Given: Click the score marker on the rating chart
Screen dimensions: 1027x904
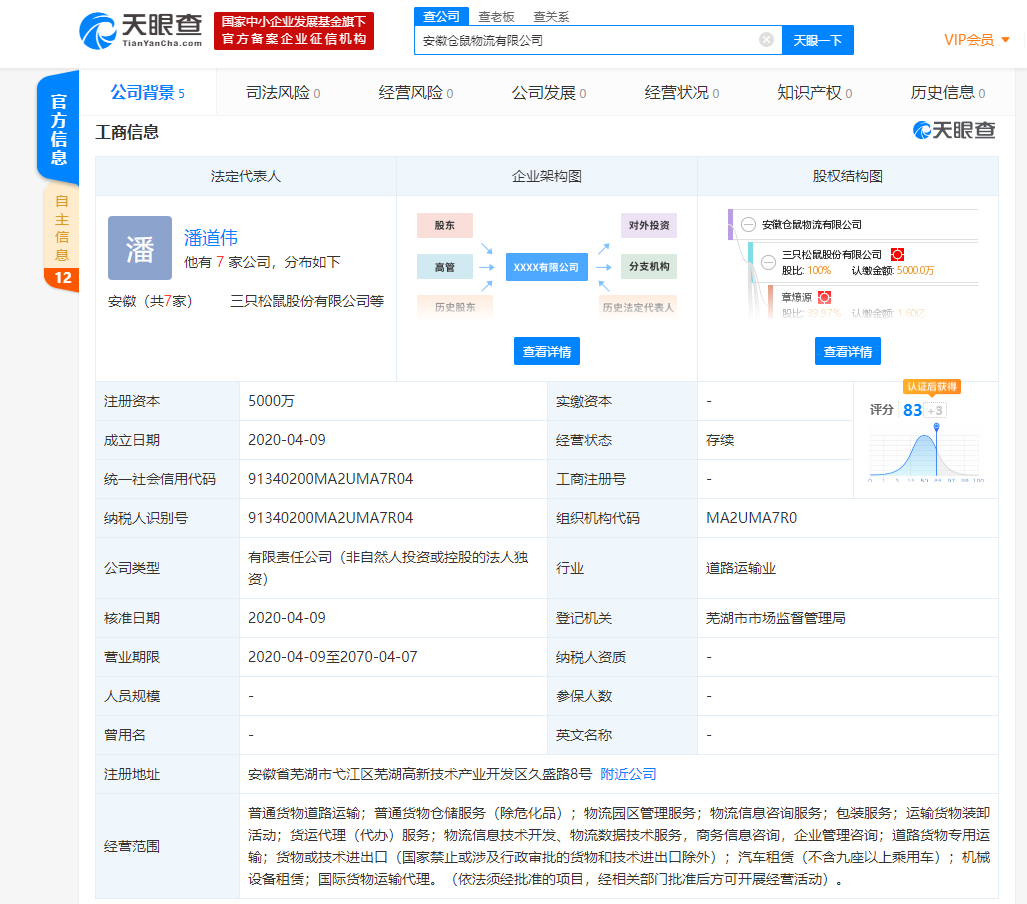Looking at the screenshot, I should click(x=936, y=428).
